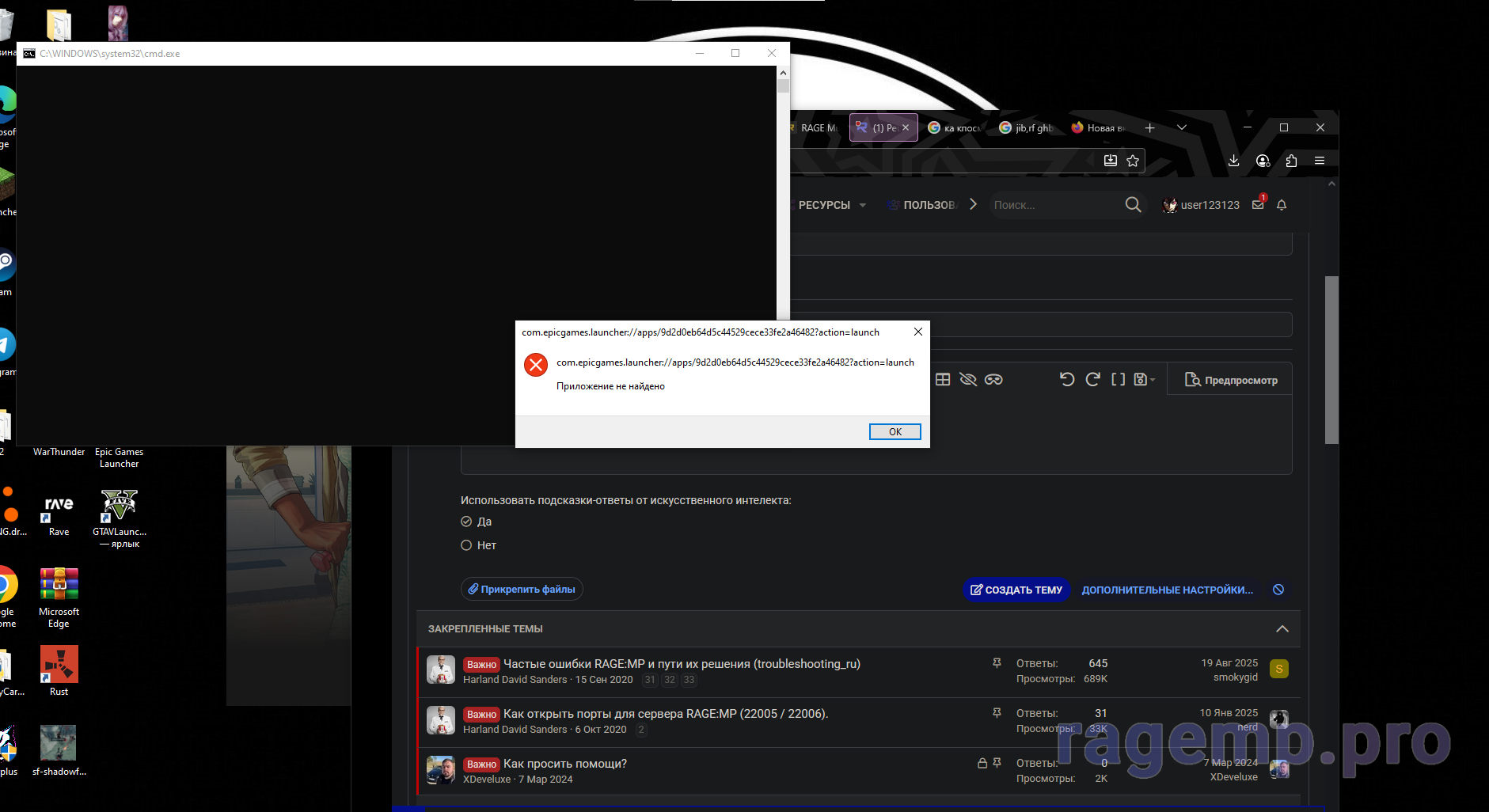
Task: Bookmark page with the star icon
Action: (x=1133, y=161)
